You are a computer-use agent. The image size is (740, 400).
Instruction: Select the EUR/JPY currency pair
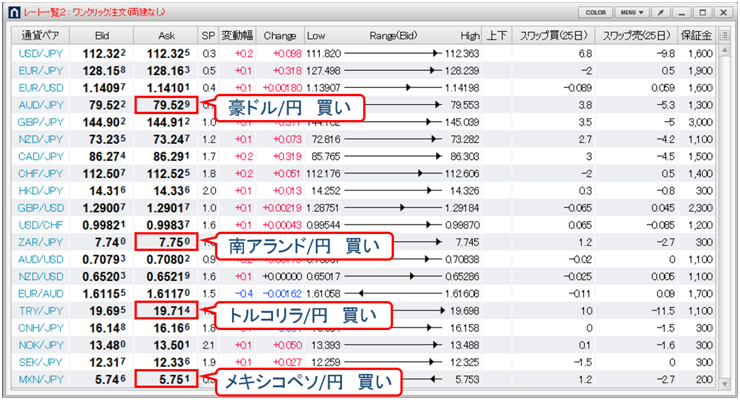click(41, 71)
